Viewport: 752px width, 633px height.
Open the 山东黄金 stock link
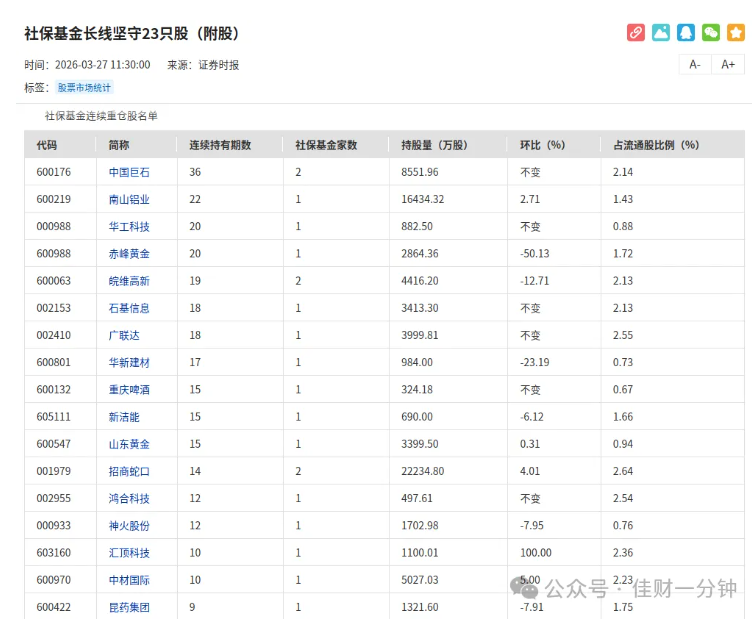(x=129, y=444)
